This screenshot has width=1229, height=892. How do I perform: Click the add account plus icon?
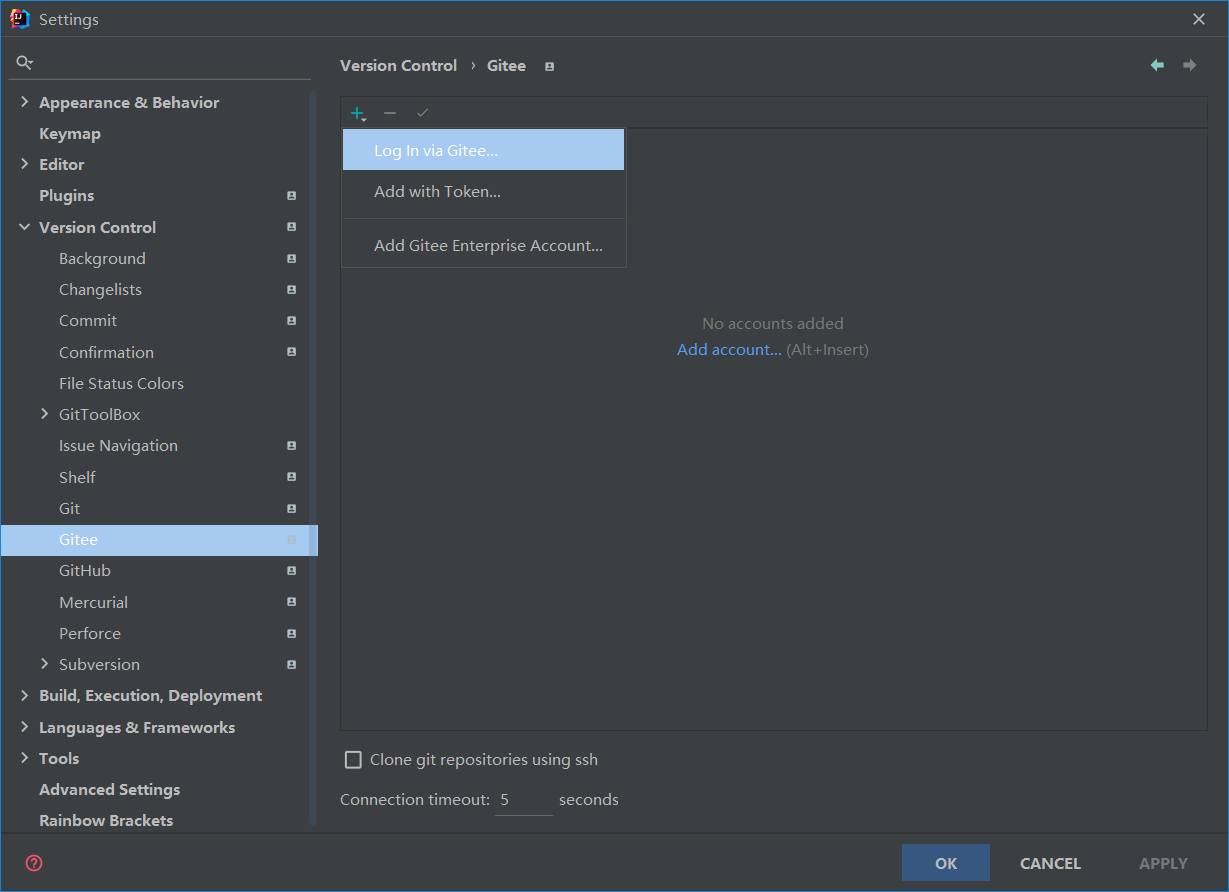point(358,113)
